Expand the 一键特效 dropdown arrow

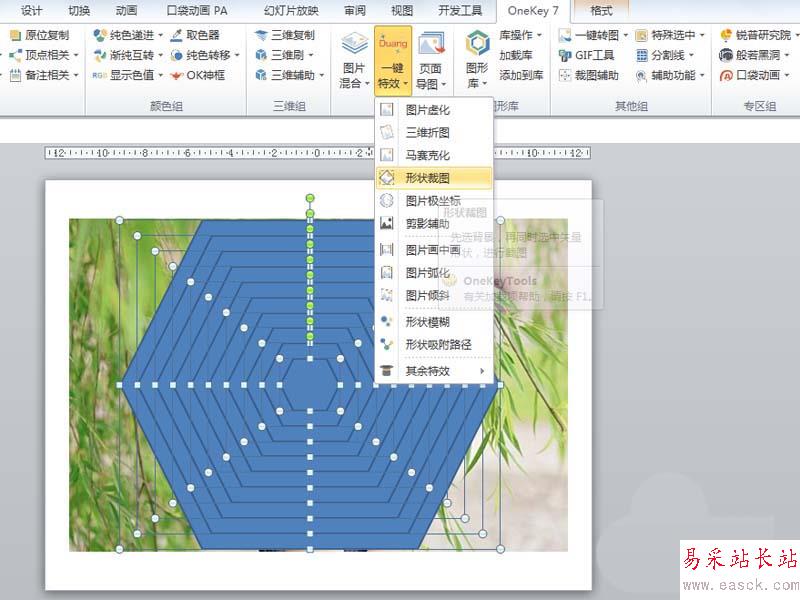(406, 83)
